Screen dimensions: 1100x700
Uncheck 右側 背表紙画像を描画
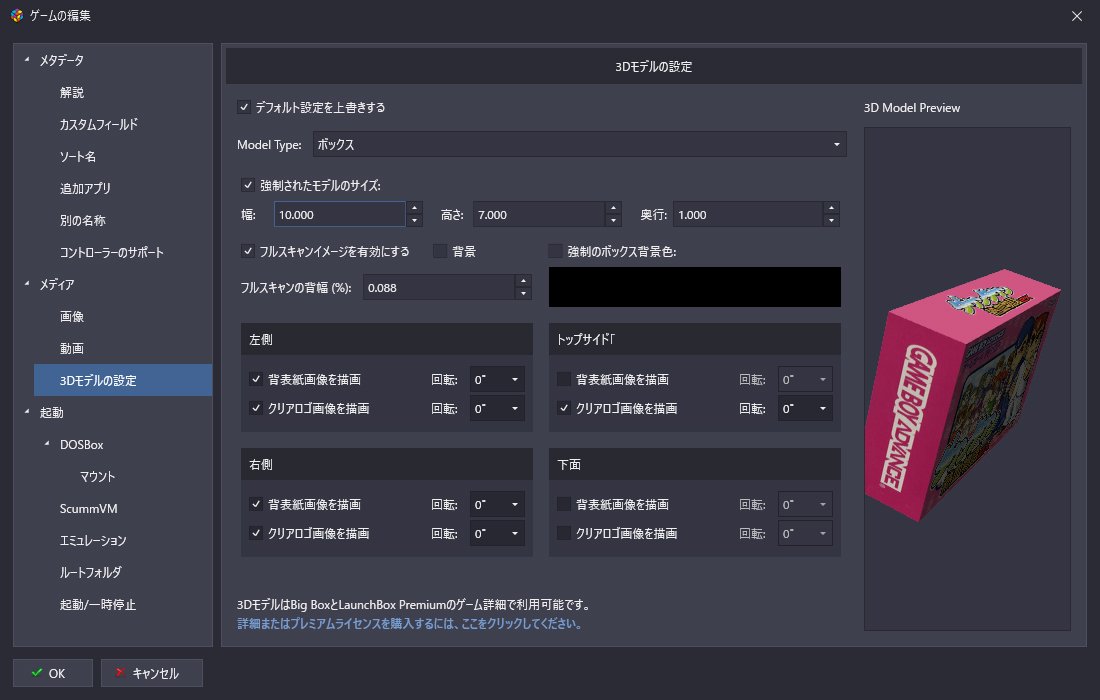256,504
